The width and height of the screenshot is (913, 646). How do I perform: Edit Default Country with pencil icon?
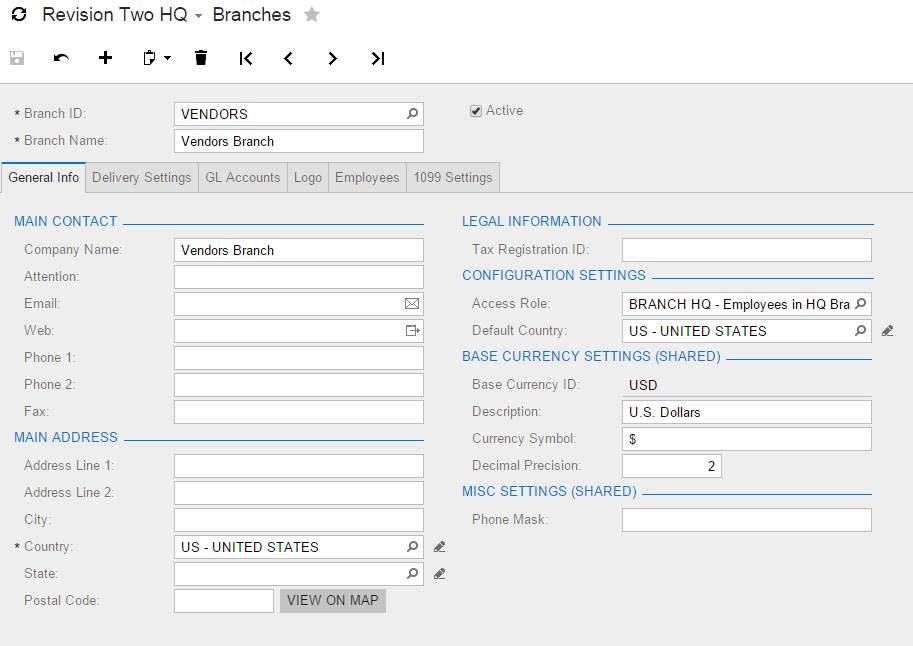[x=887, y=331]
